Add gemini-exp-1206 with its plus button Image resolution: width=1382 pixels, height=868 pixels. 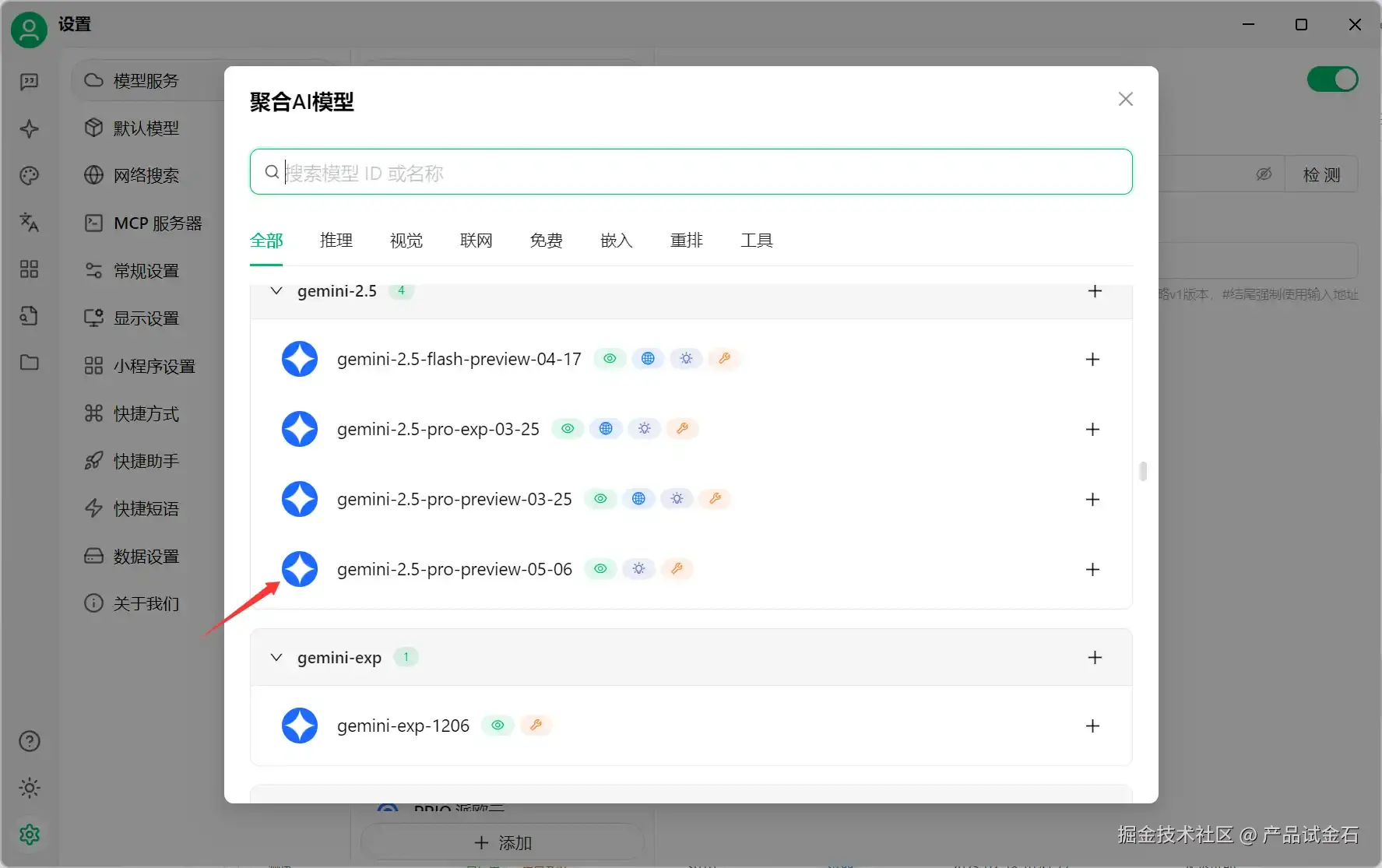[1092, 725]
